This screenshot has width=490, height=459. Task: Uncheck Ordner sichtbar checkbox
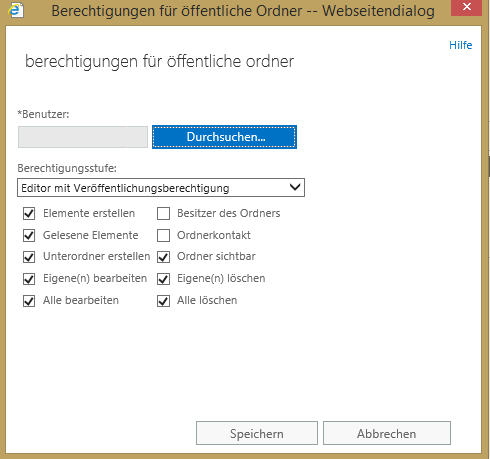[163, 257]
